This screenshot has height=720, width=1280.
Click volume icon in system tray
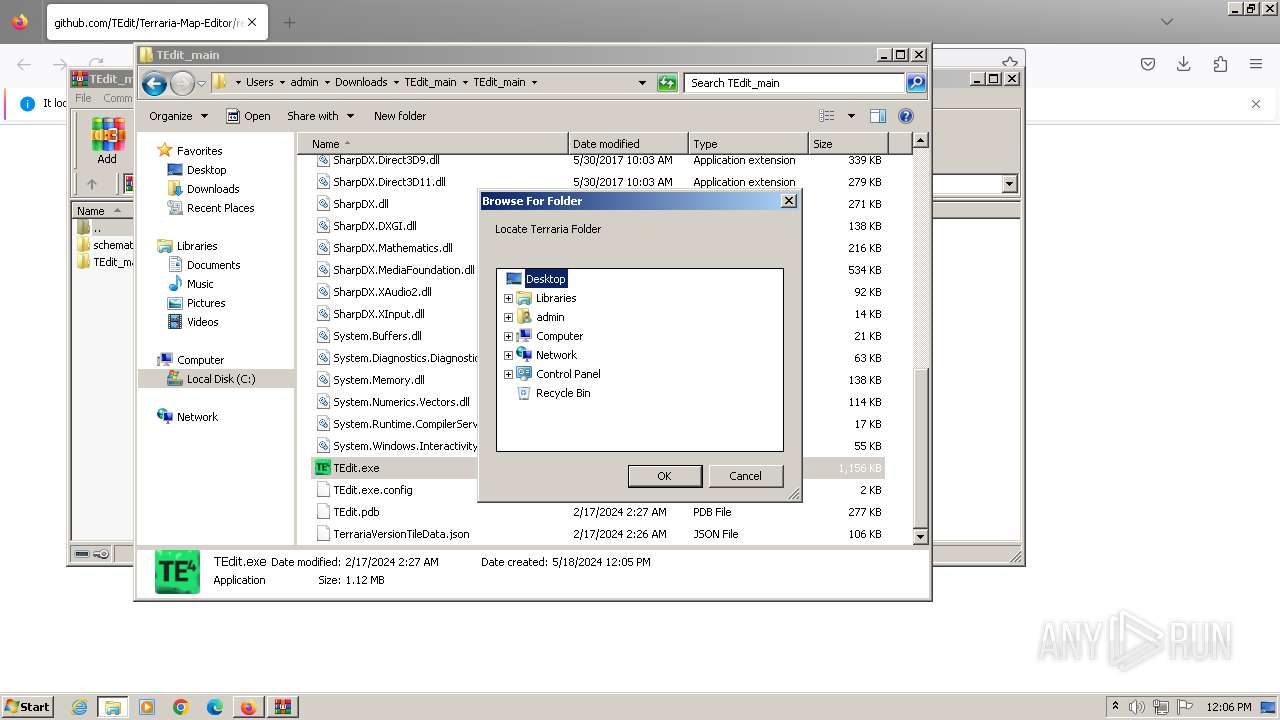click(x=1136, y=707)
